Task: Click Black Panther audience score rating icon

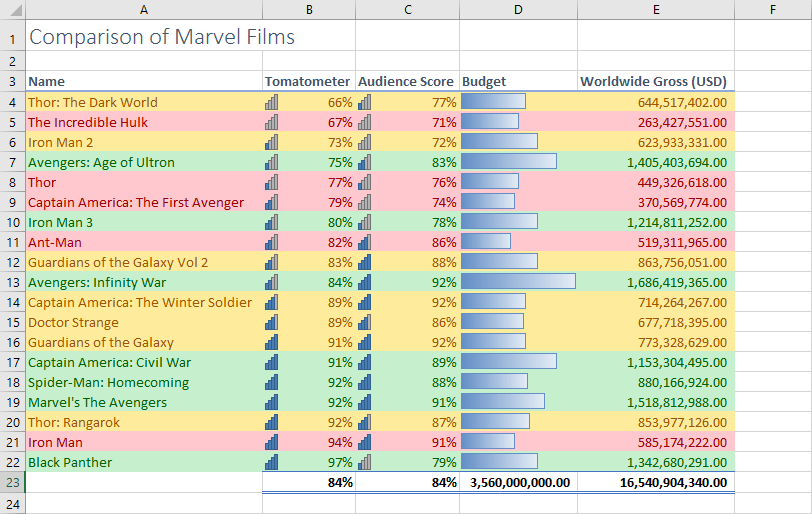Action: (x=365, y=462)
